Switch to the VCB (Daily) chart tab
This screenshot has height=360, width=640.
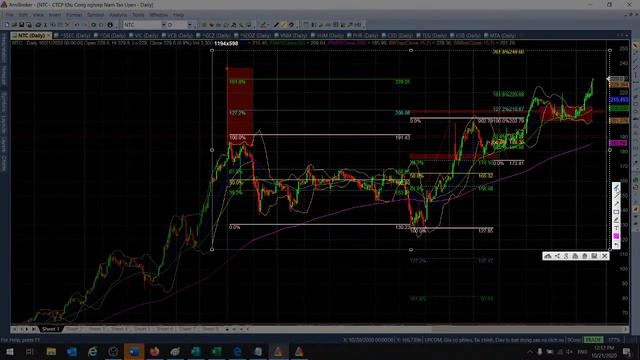pos(178,36)
